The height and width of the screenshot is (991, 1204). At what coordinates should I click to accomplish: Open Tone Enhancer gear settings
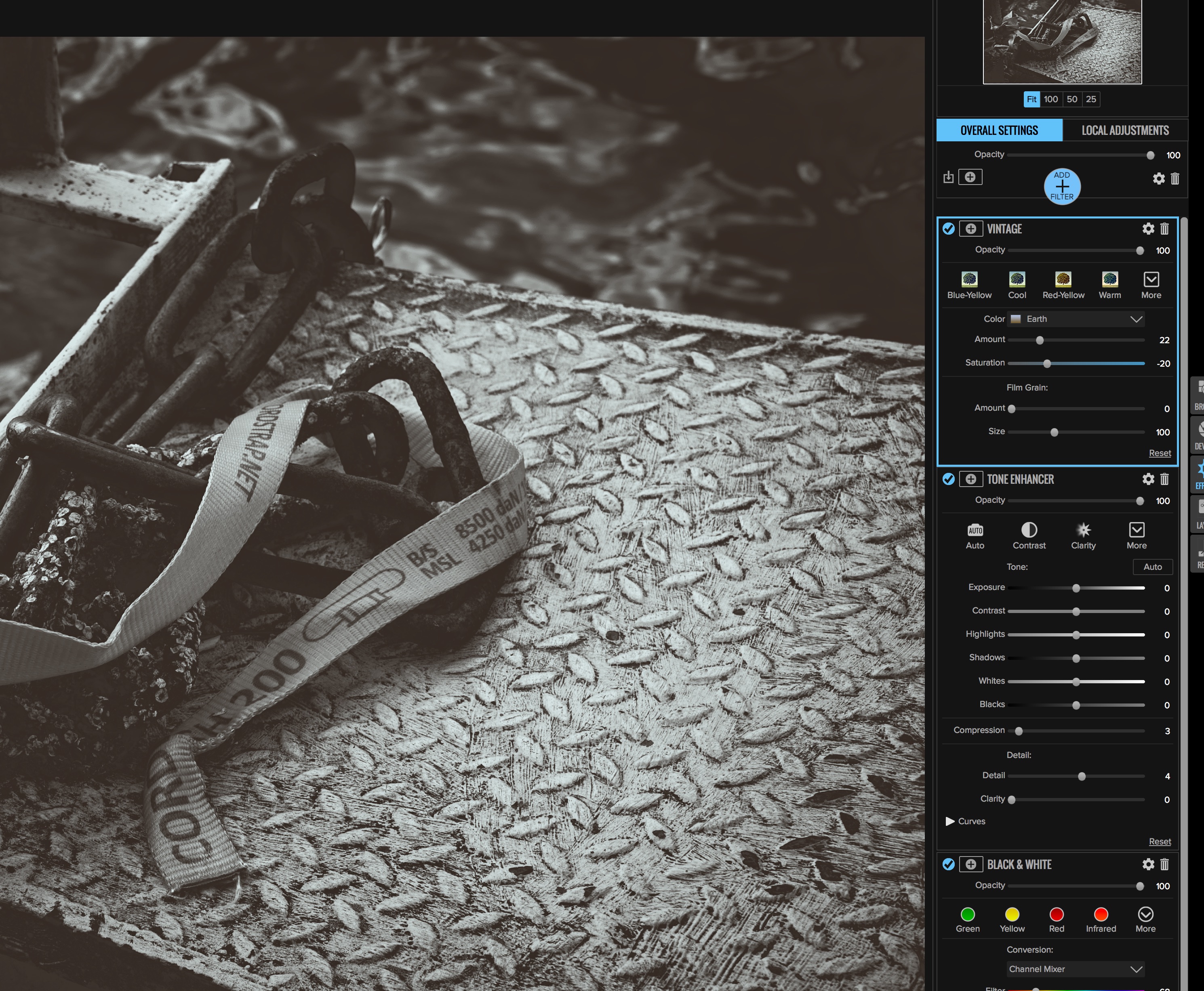1148,479
